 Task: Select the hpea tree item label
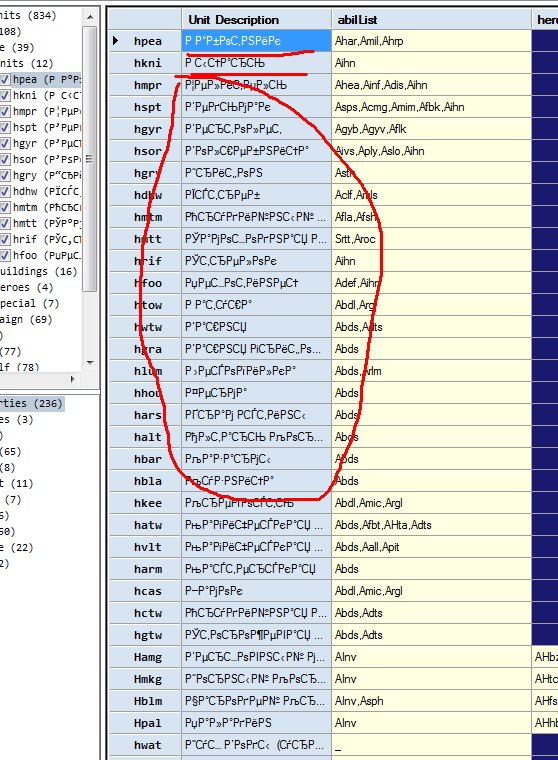(x=47, y=79)
